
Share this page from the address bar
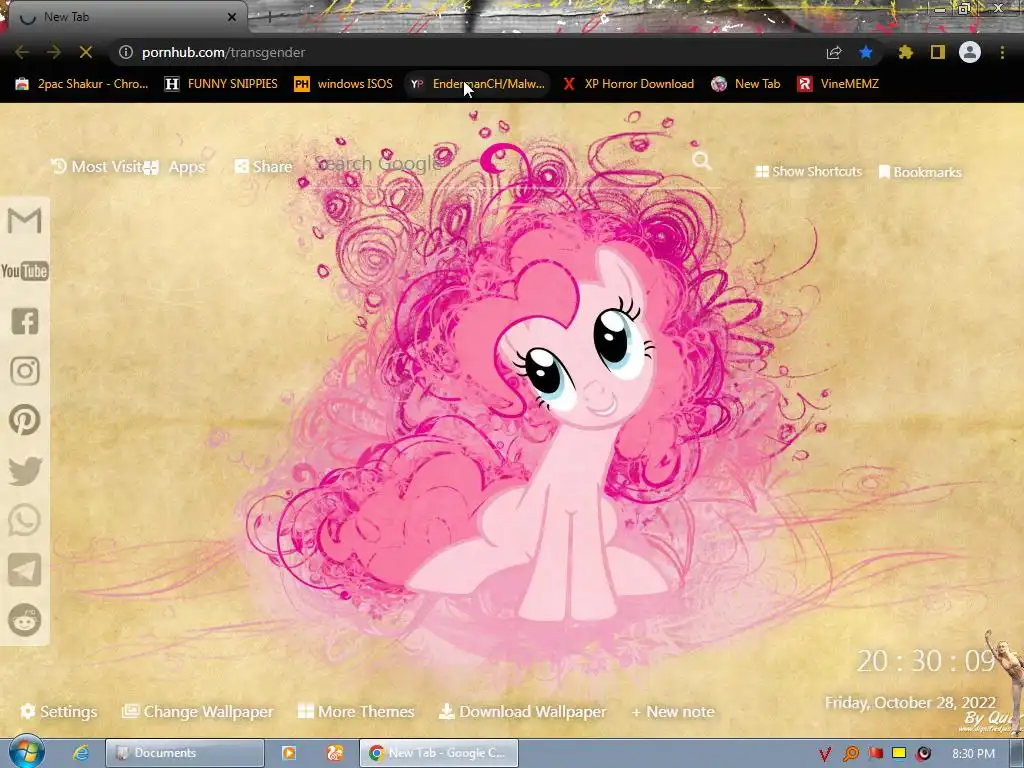coord(834,52)
